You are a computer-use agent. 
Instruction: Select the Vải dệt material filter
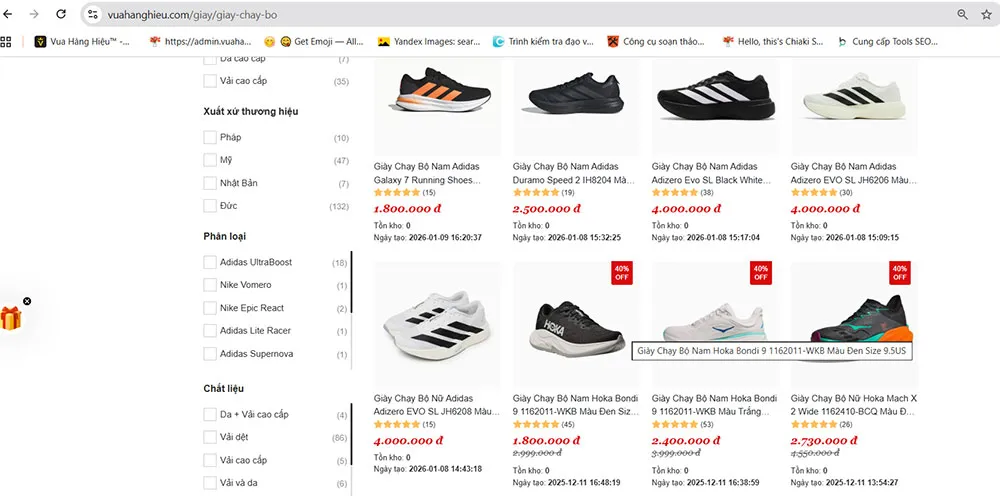point(210,438)
